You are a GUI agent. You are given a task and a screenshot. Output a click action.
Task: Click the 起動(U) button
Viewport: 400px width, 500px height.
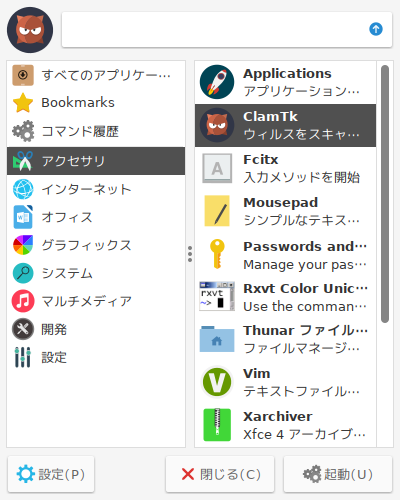tap(338, 474)
